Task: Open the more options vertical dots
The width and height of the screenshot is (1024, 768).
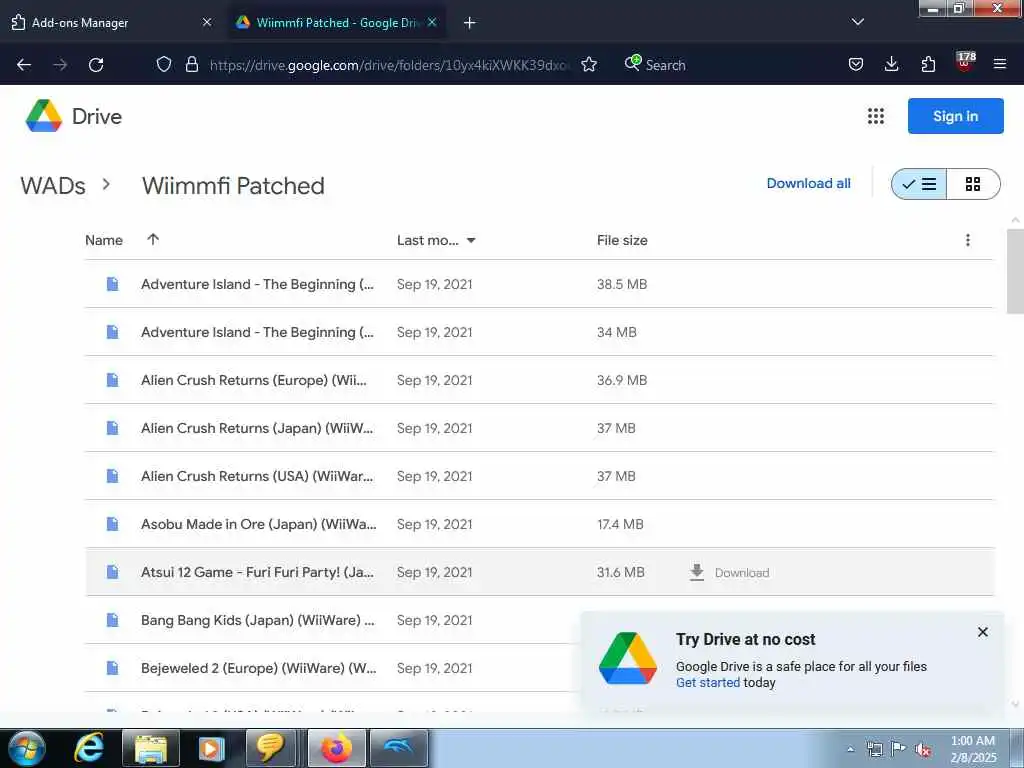Action: click(968, 240)
